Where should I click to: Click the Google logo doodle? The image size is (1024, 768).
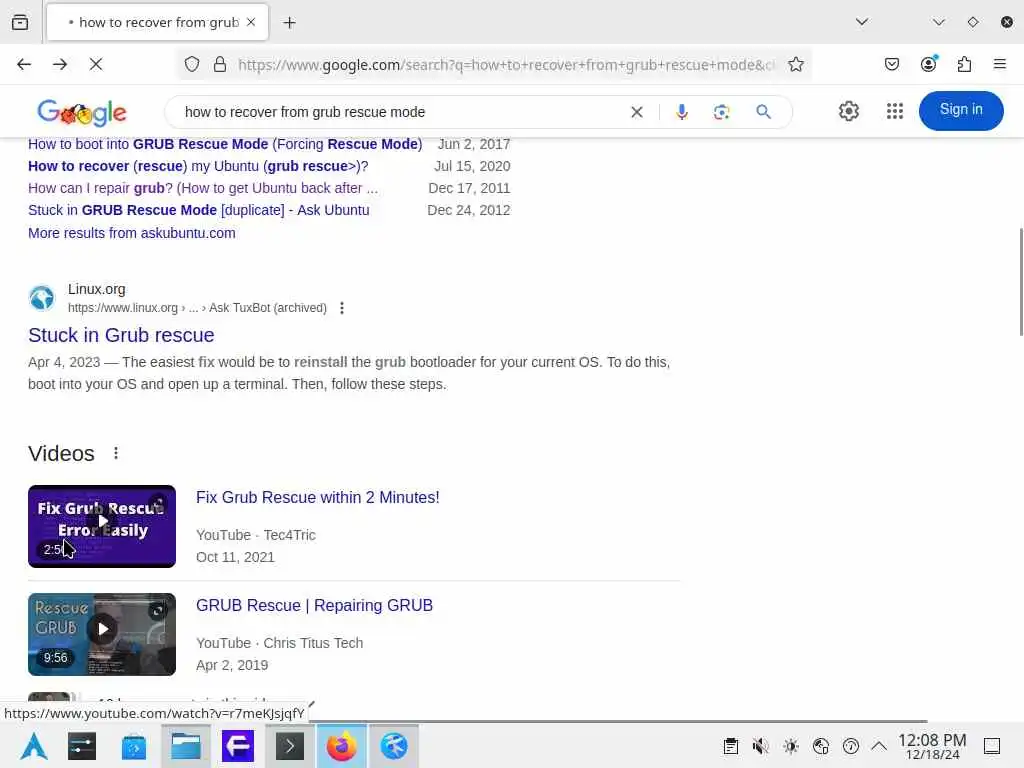[x=82, y=112]
